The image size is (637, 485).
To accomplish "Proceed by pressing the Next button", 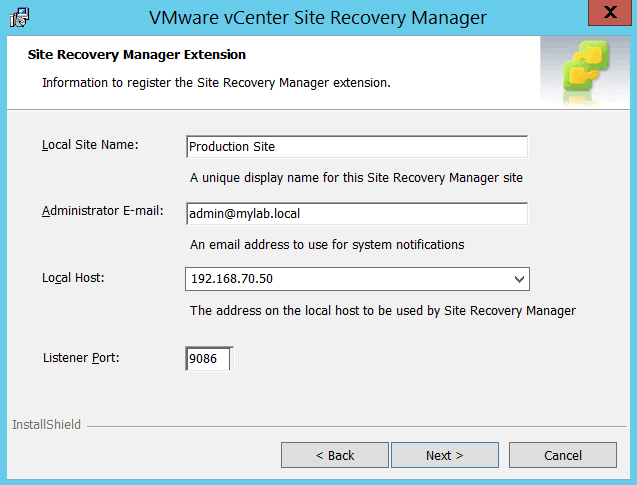I will (x=444, y=455).
